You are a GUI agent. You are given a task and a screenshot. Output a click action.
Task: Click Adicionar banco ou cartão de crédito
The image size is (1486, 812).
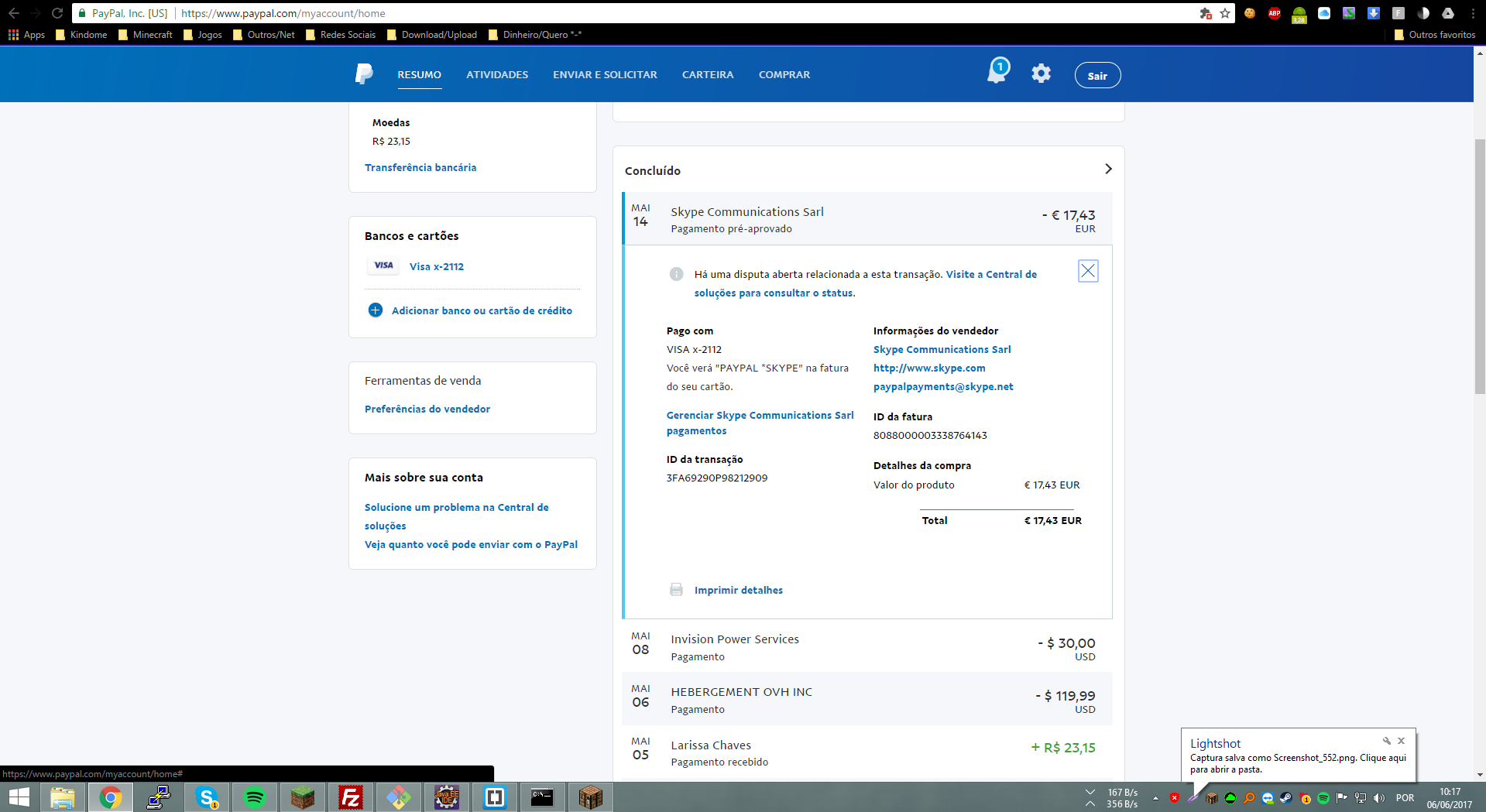(x=482, y=310)
